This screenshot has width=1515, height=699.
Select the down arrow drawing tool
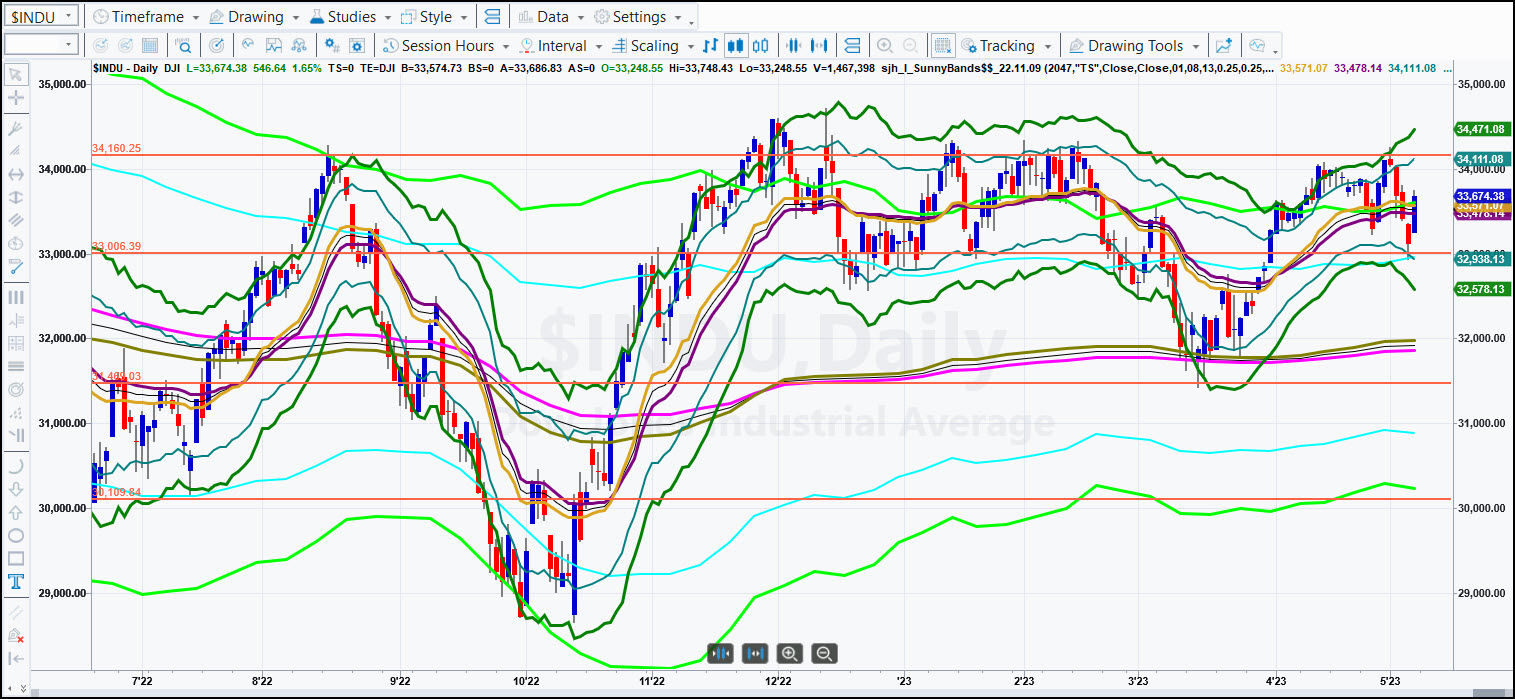[15, 489]
